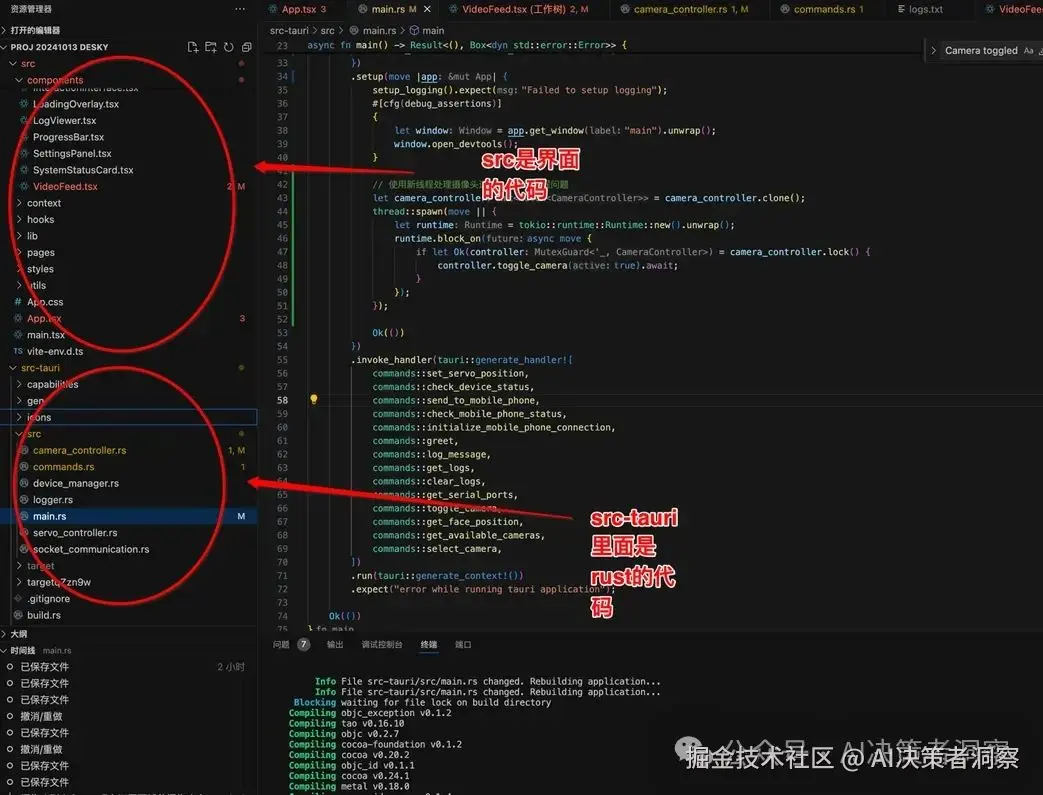The height and width of the screenshot is (795, 1043).
Task: Refresh the explorer file tree
Action: [x=229, y=47]
